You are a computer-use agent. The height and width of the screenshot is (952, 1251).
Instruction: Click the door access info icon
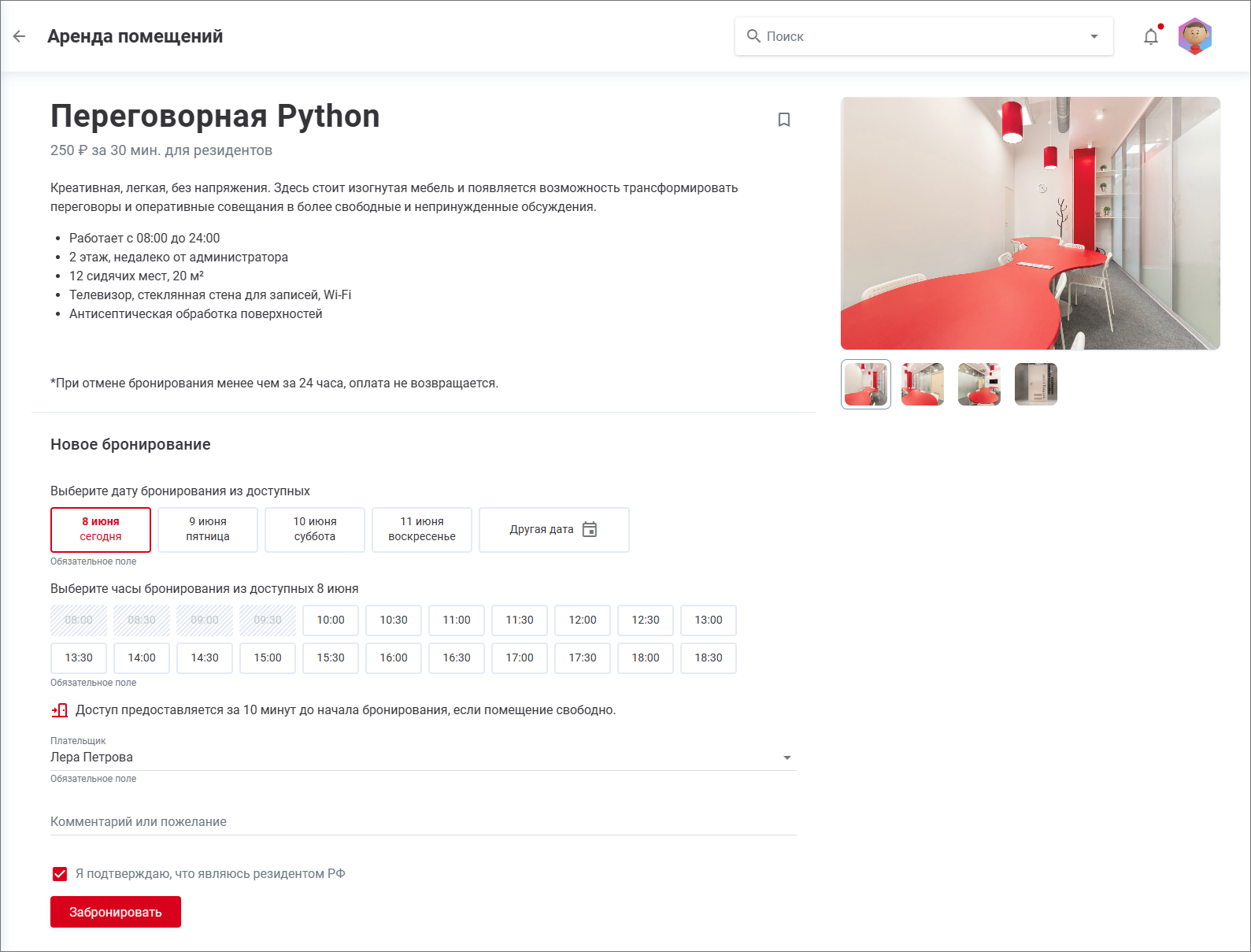coord(60,710)
